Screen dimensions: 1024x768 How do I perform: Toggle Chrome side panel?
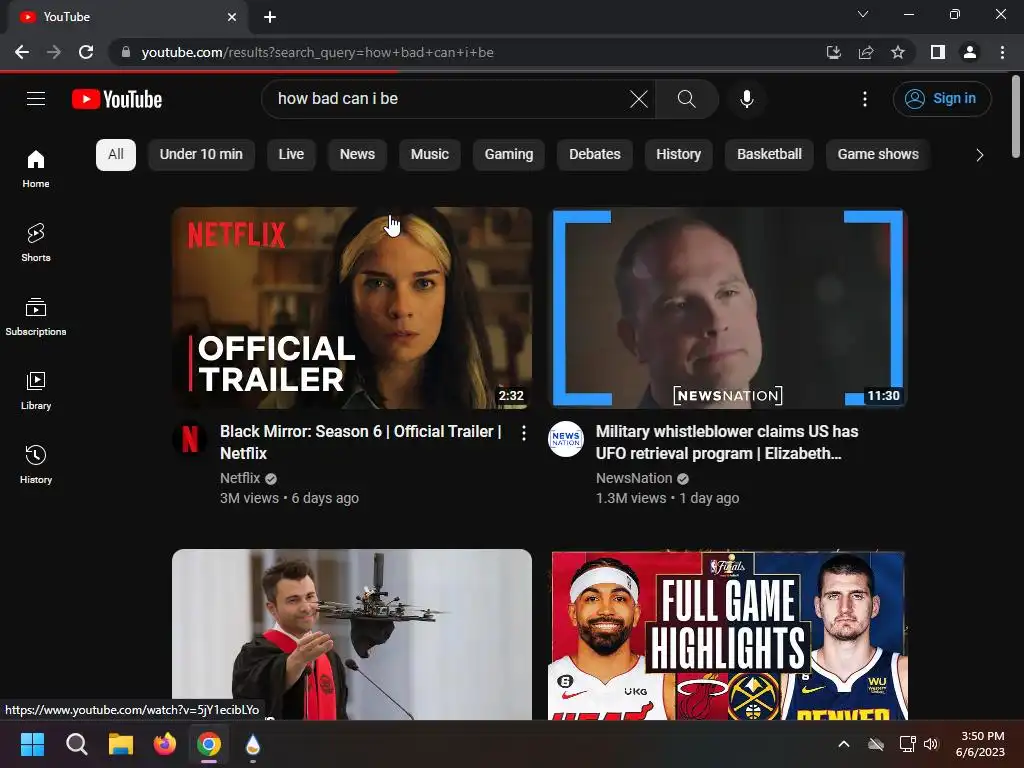(x=938, y=52)
